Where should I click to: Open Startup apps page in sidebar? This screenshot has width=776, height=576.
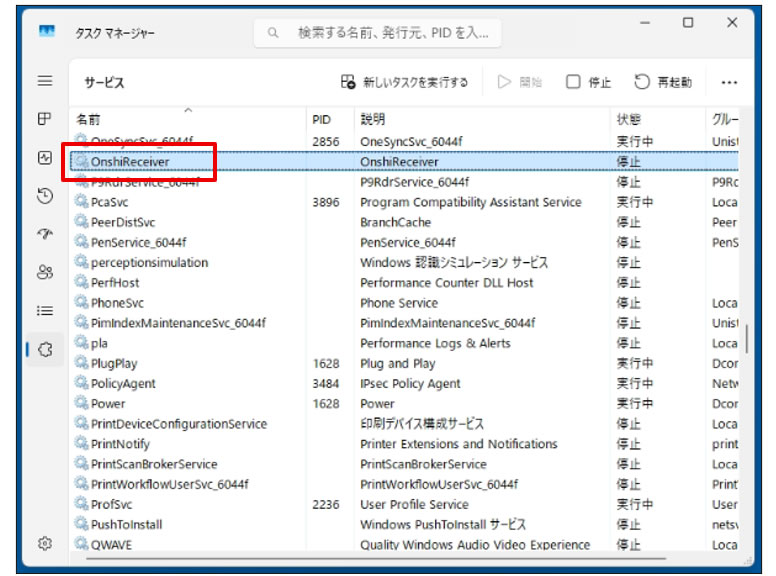[45, 234]
